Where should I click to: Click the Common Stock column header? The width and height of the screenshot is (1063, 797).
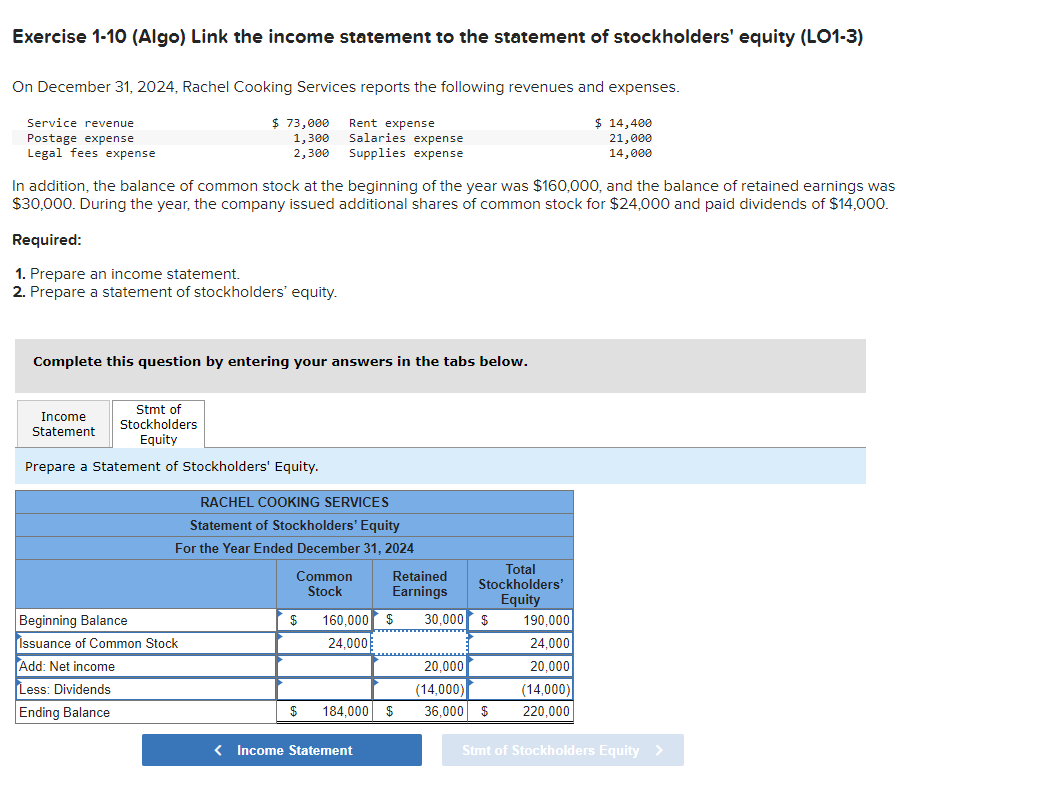[324, 583]
